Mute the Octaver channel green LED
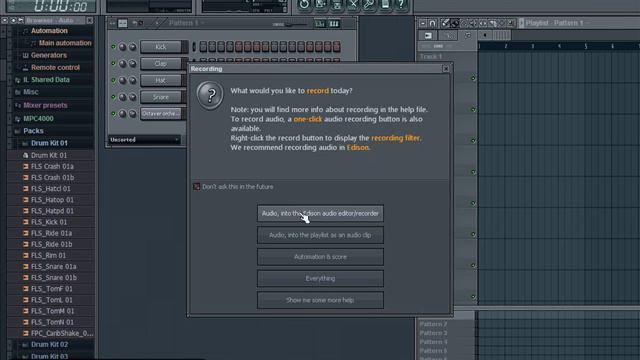The height and width of the screenshot is (360, 640). (113, 113)
